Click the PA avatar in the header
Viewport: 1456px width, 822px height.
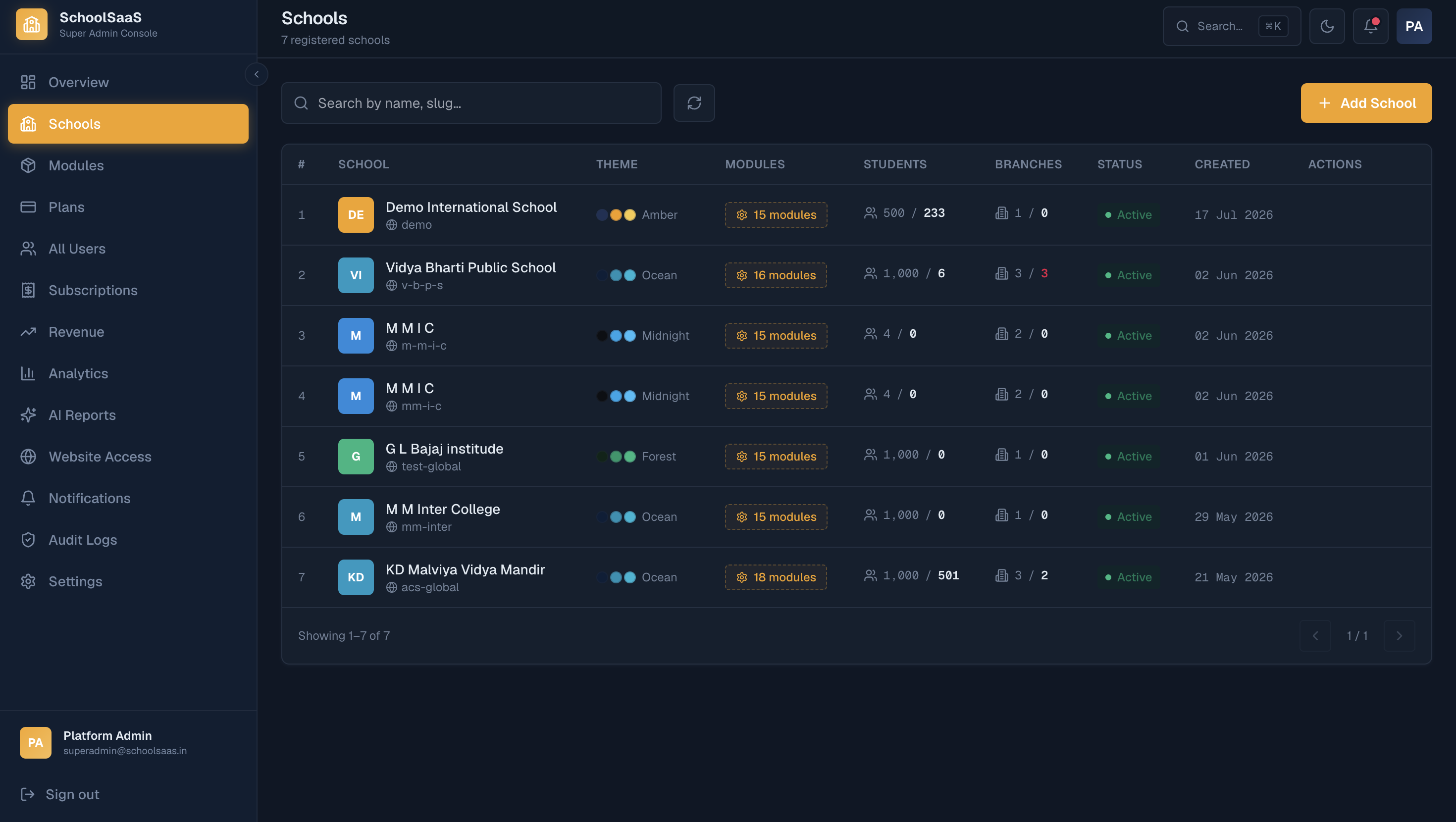[x=1414, y=26]
